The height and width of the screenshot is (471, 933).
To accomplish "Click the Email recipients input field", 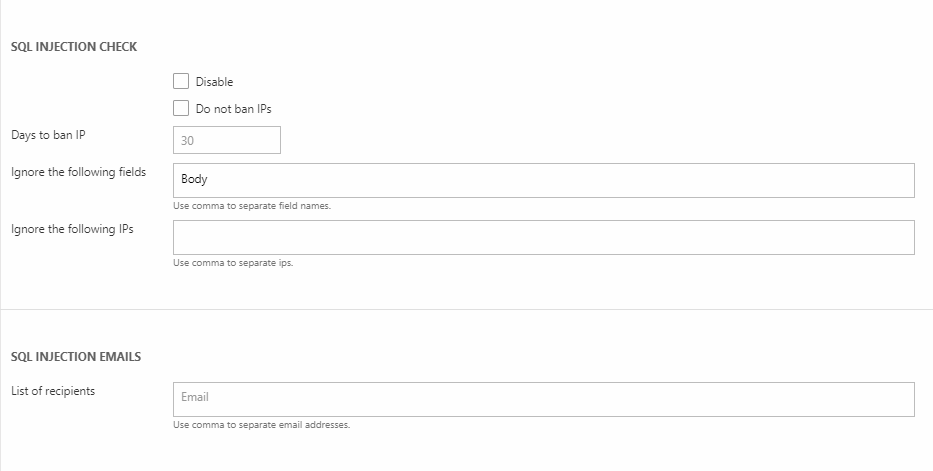I will 543,398.
